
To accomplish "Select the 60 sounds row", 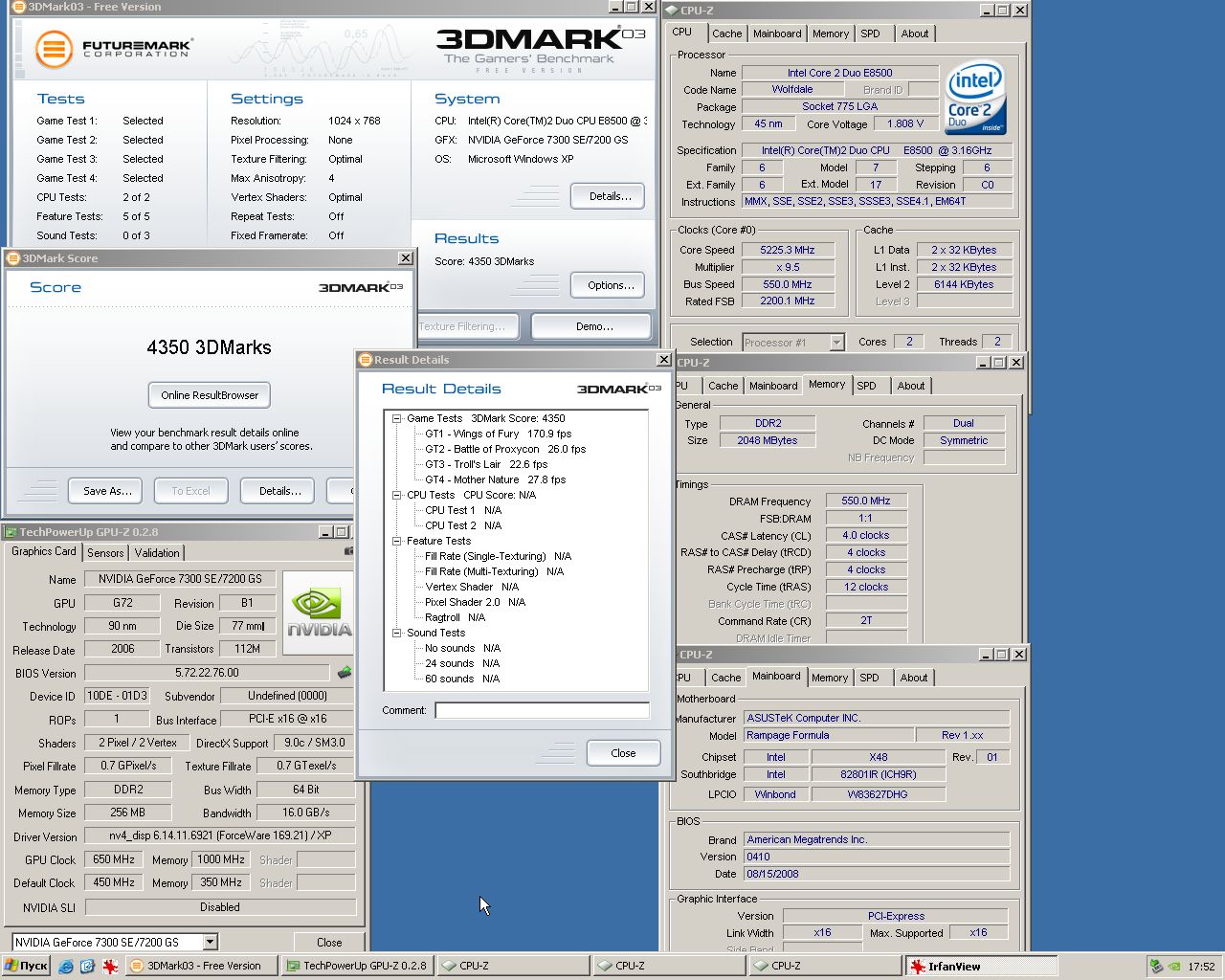I will click(x=462, y=679).
